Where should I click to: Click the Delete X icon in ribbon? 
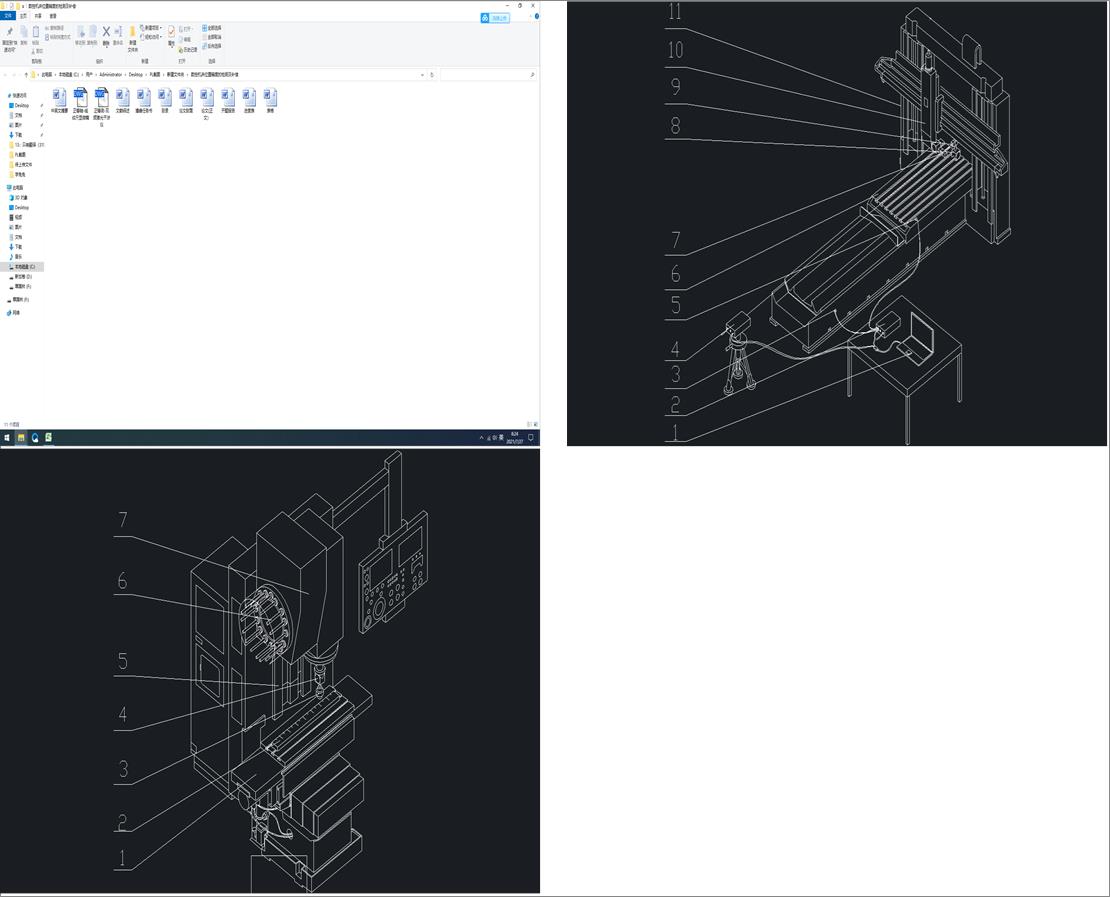[106, 35]
